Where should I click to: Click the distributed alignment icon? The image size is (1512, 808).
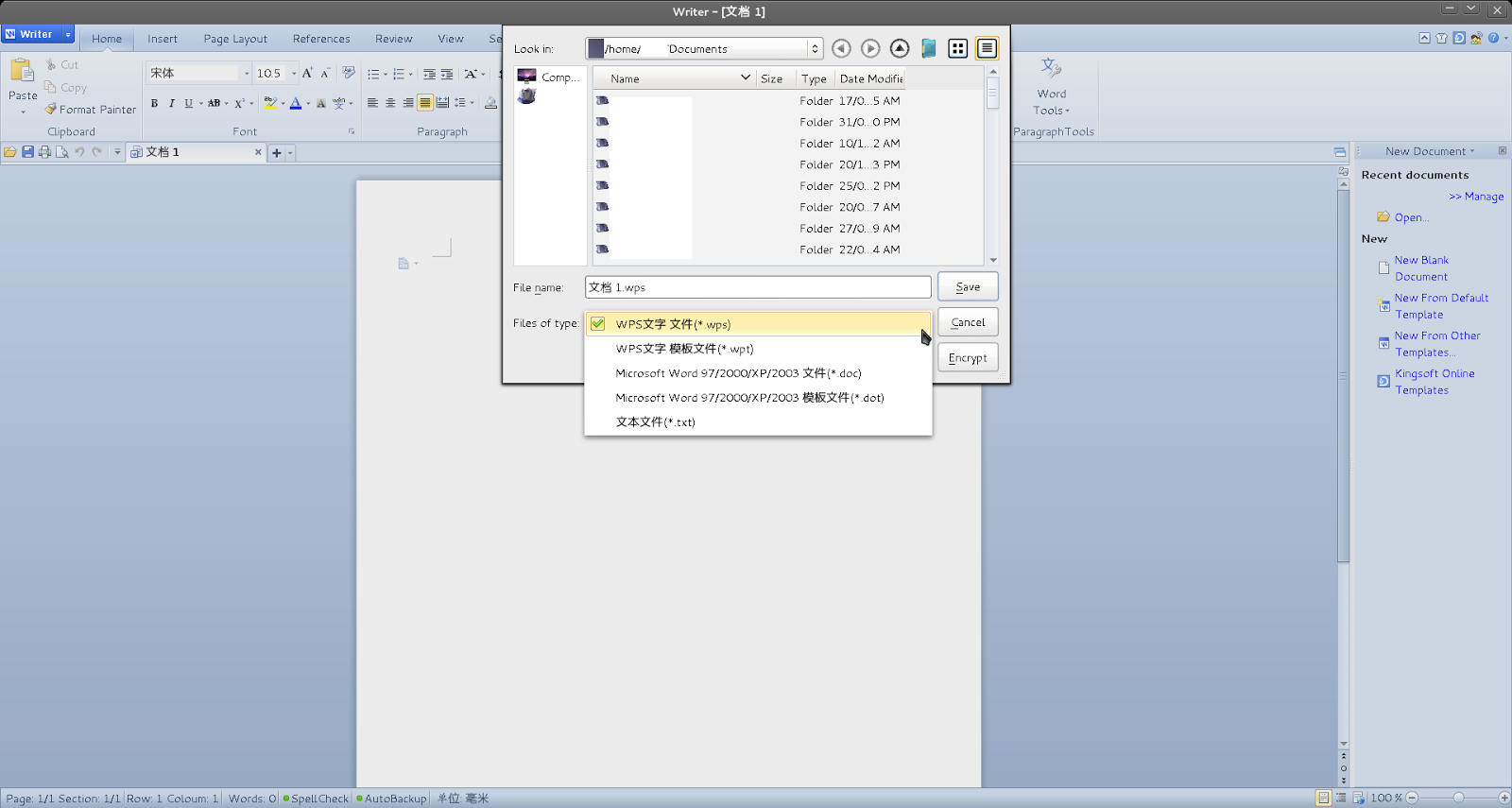(x=442, y=103)
